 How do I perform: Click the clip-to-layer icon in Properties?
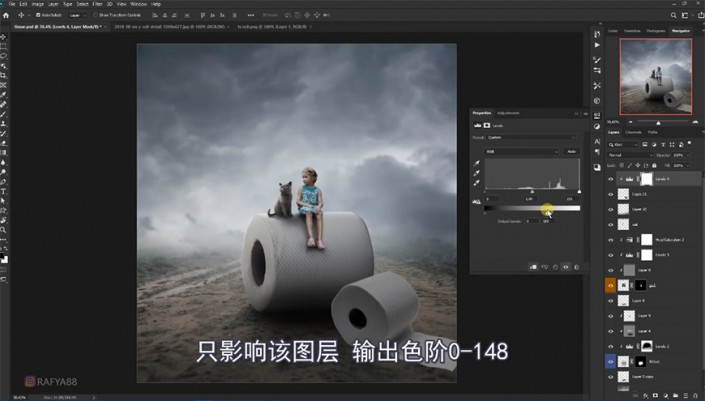pos(533,267)
